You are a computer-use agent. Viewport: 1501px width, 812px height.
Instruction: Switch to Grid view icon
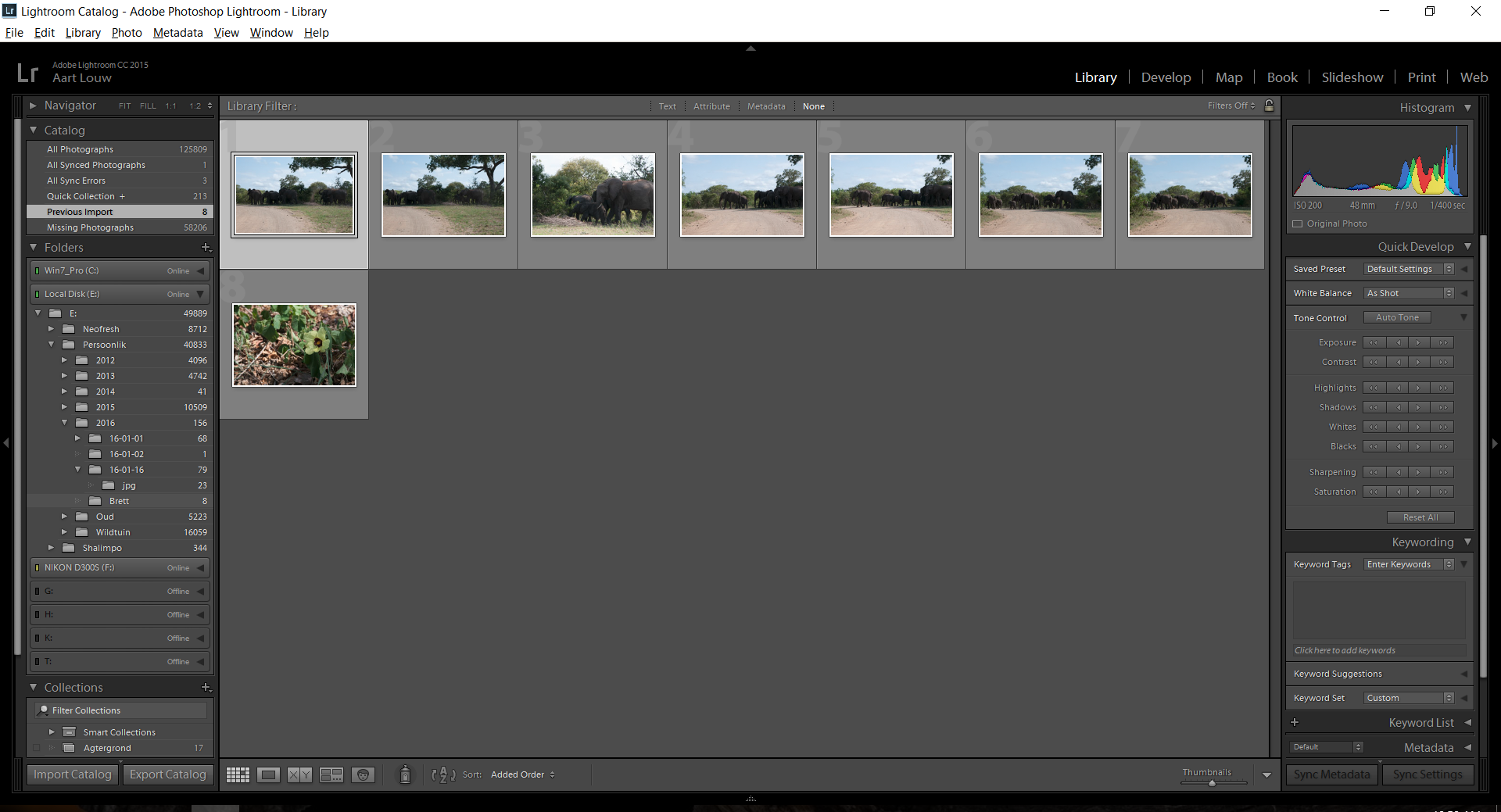238,774
